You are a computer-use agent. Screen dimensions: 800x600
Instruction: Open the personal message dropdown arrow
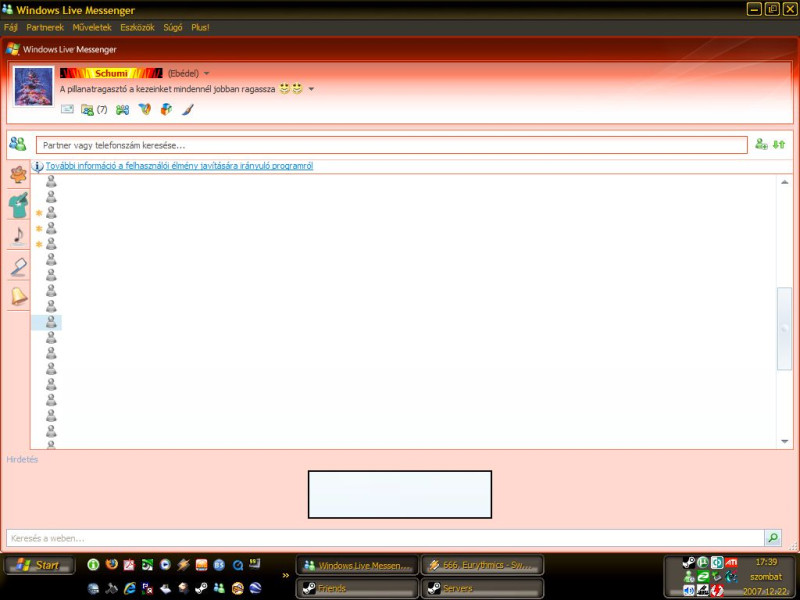coord(311,89)
